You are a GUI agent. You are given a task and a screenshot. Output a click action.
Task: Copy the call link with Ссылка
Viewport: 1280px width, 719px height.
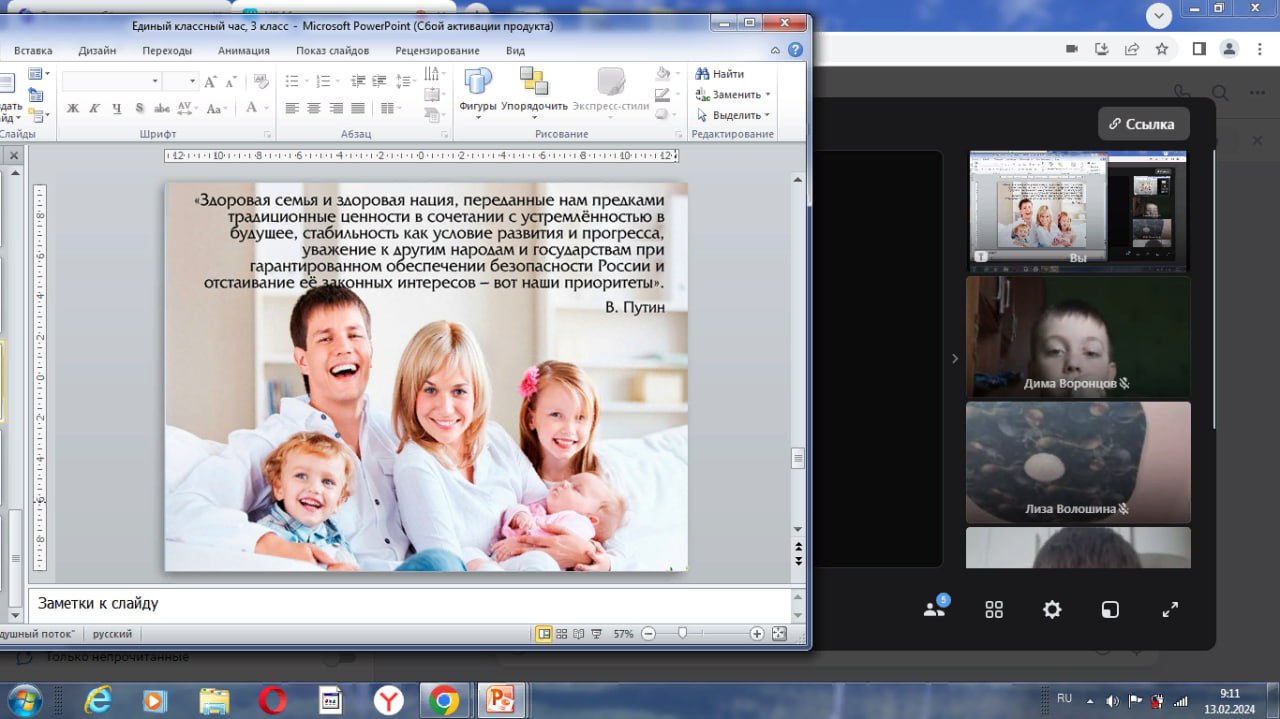click(1143, 124)
